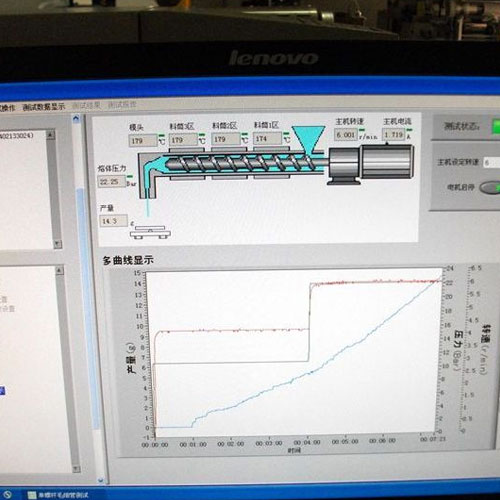Click the 多曲线显示 chart heading
Viewport: 500px width, 500px height.
tap(128, 260)
